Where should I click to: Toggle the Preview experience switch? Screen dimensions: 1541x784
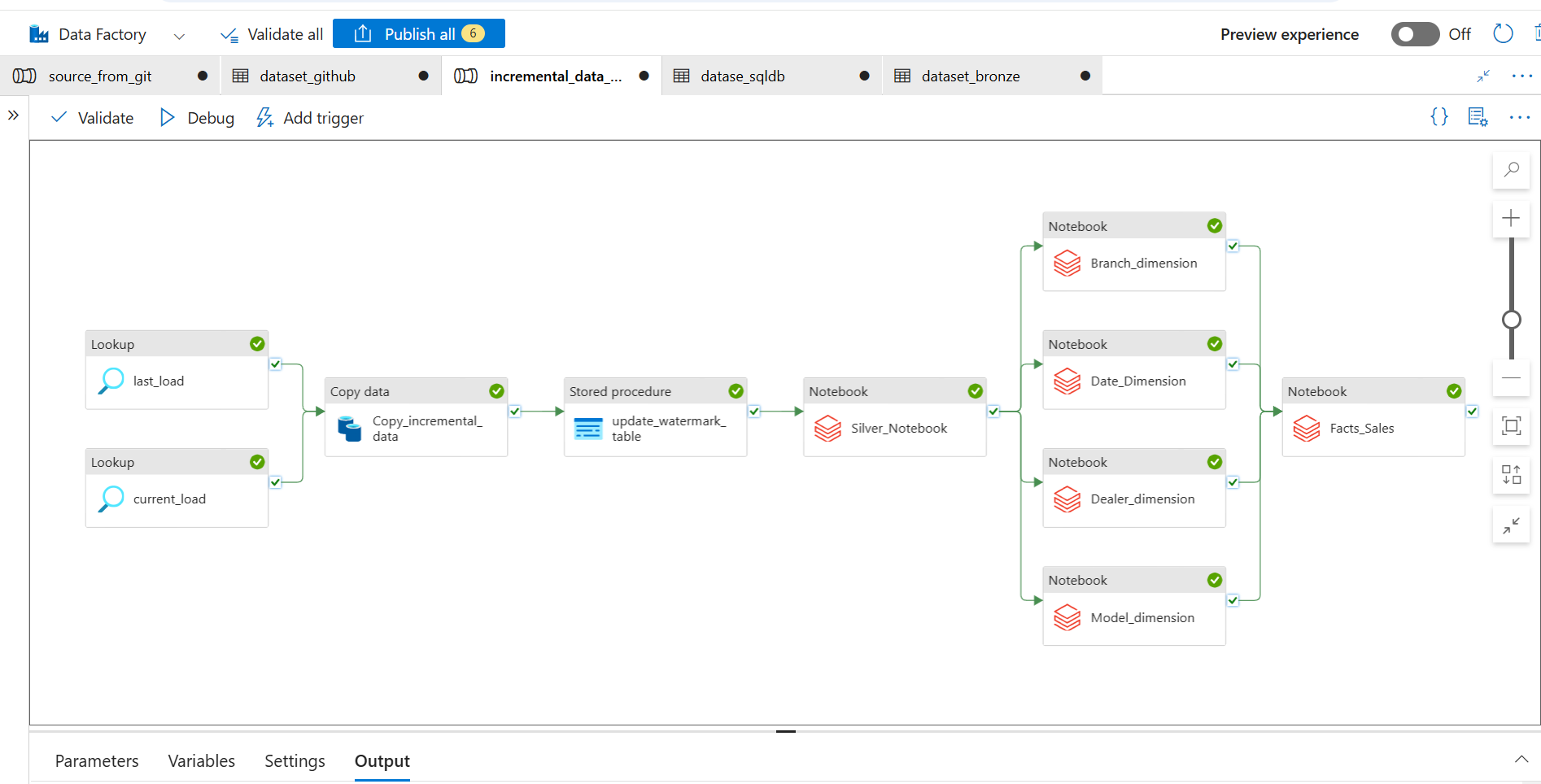[x=1415, y=34]
